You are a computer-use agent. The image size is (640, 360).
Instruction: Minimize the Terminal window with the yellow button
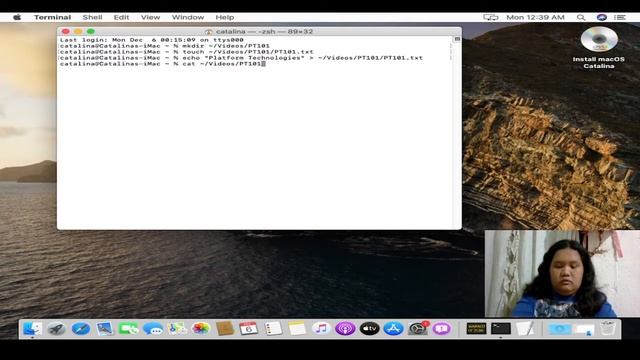[78, 31]
